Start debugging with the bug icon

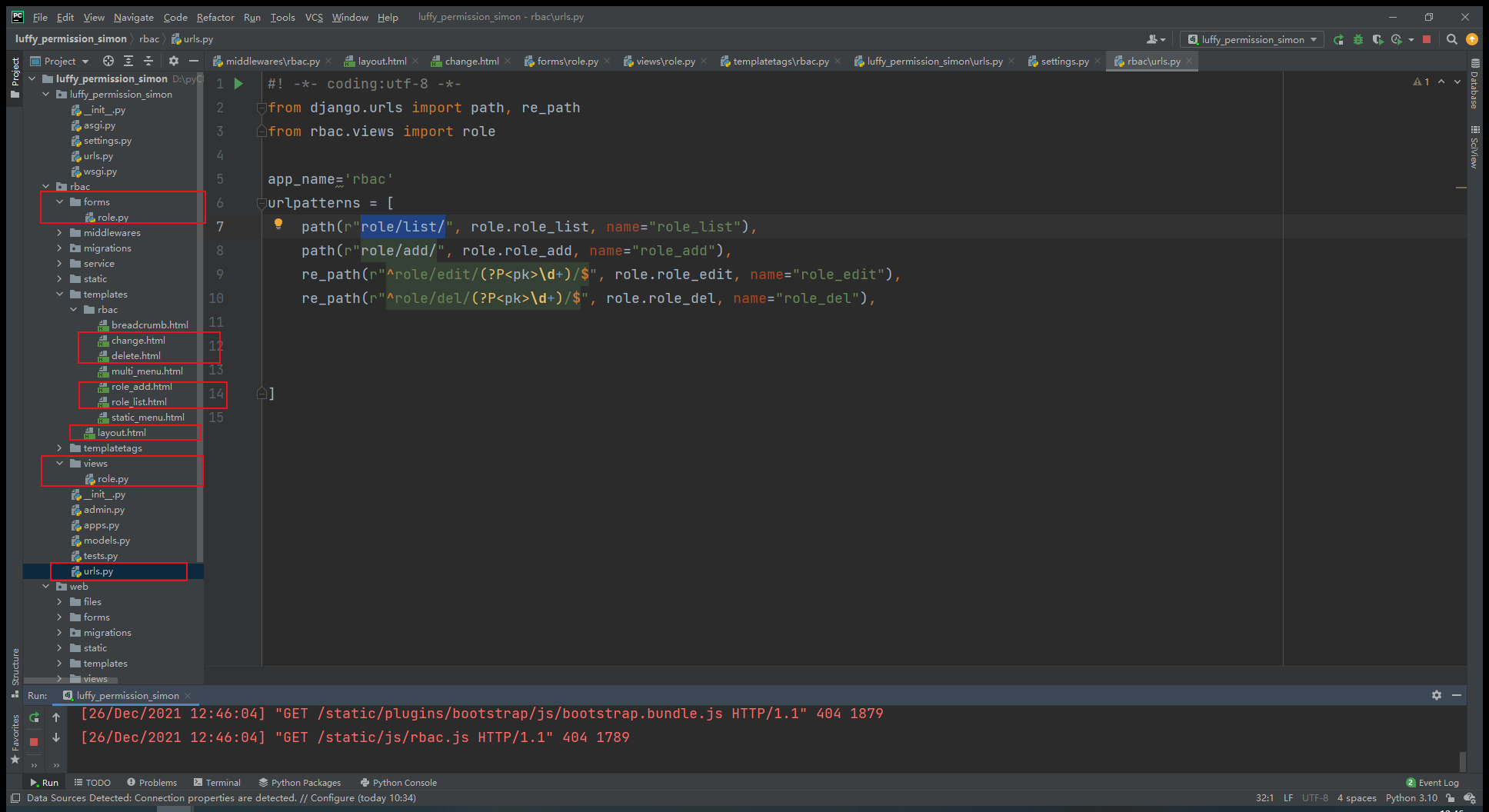[1358, 39]
